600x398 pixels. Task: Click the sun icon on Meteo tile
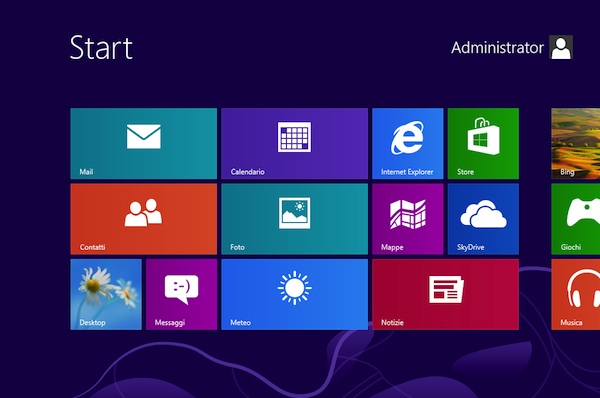[294, 288]
